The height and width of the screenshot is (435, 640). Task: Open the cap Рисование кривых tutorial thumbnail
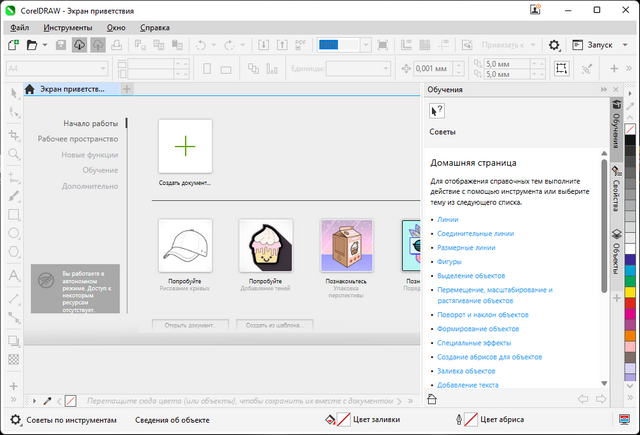185,246
